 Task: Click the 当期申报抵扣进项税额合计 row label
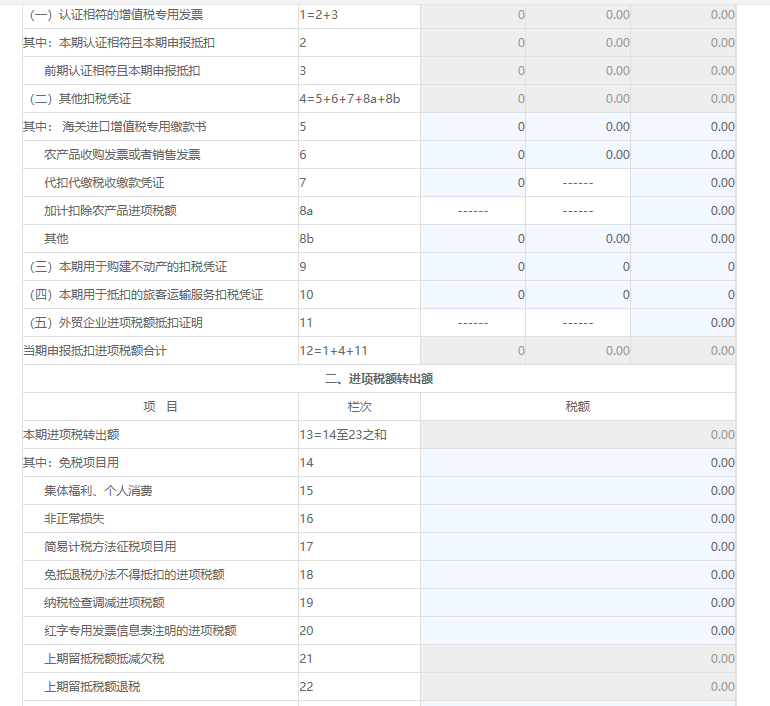pyautogui.click(x=95, y=351)
